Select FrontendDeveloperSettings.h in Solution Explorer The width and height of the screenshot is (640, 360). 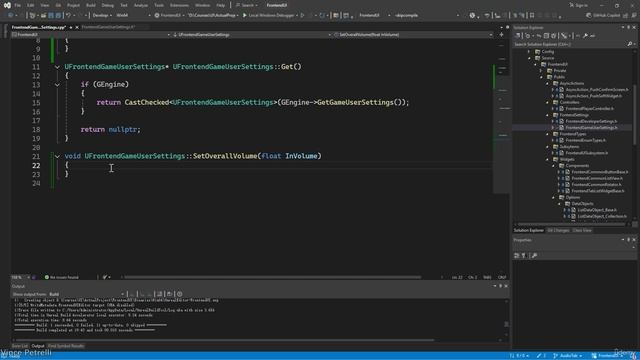pyautogui.click(x=591, y=121)
